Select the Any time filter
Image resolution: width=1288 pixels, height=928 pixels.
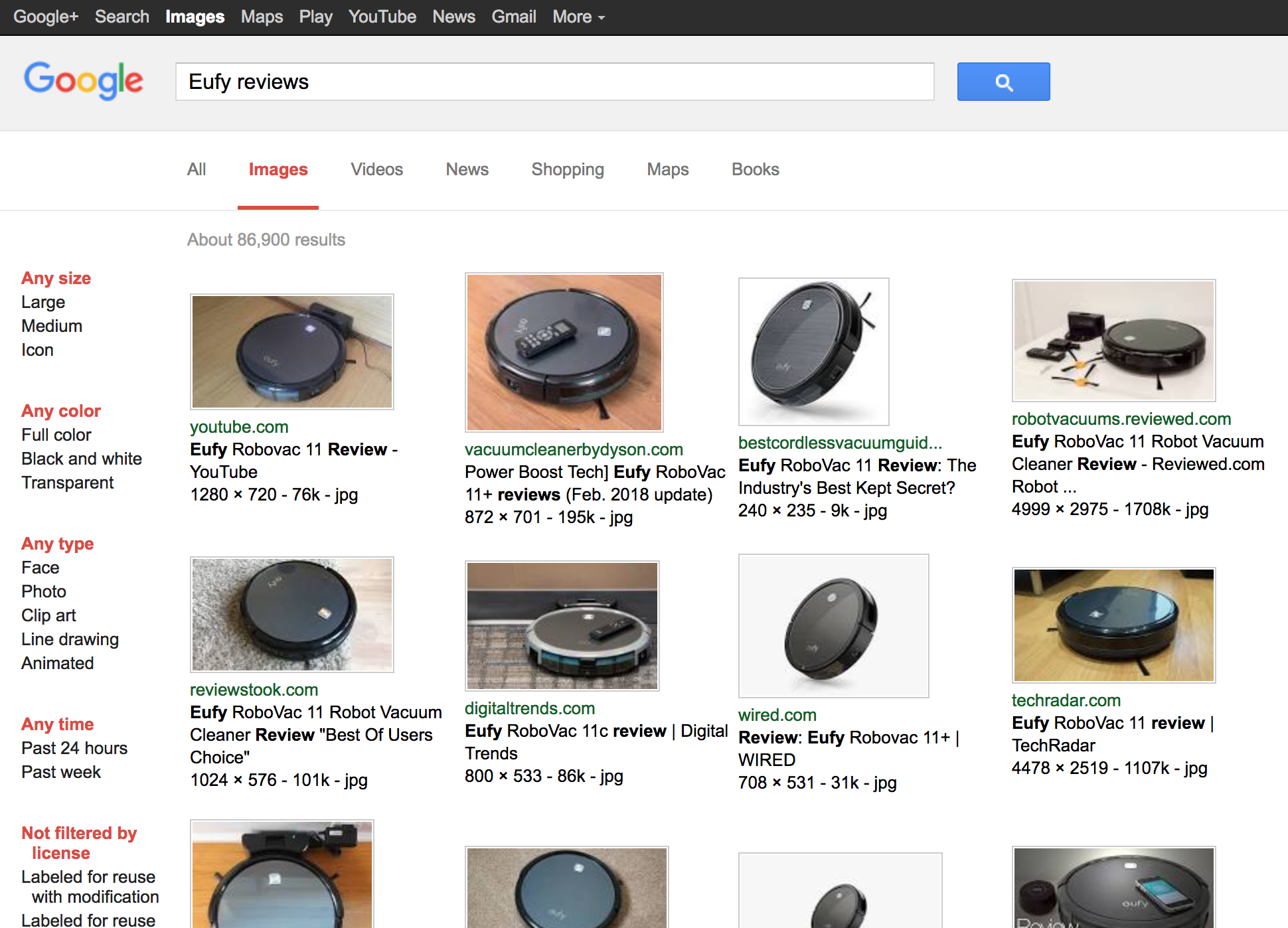tap(58, 724)
